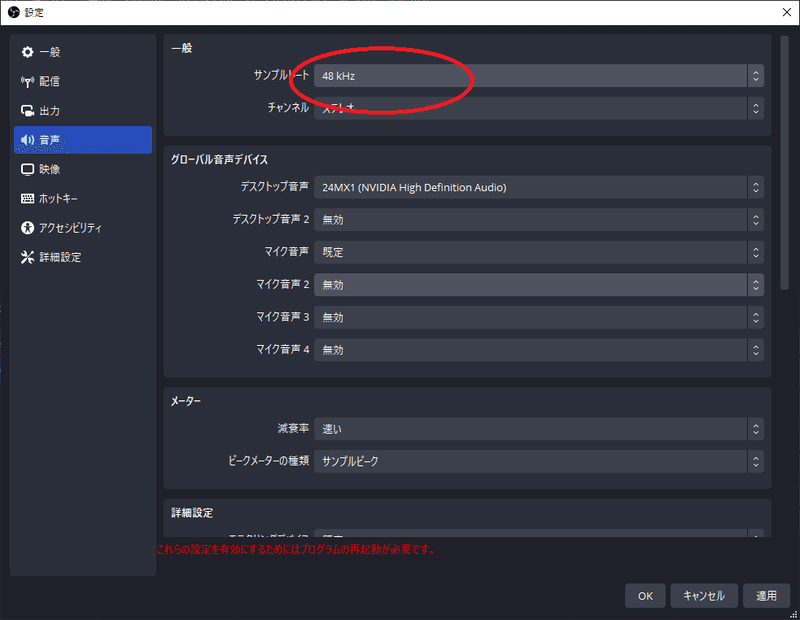800x620 pixels.
Task: Click the サンプルレート label
Action: click(x=281, y=75)
